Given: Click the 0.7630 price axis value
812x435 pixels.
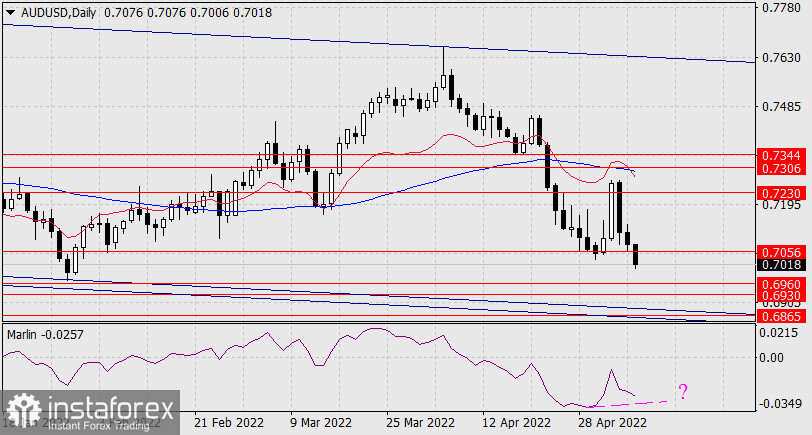Looking at the screenshot, I should (781, 57).
